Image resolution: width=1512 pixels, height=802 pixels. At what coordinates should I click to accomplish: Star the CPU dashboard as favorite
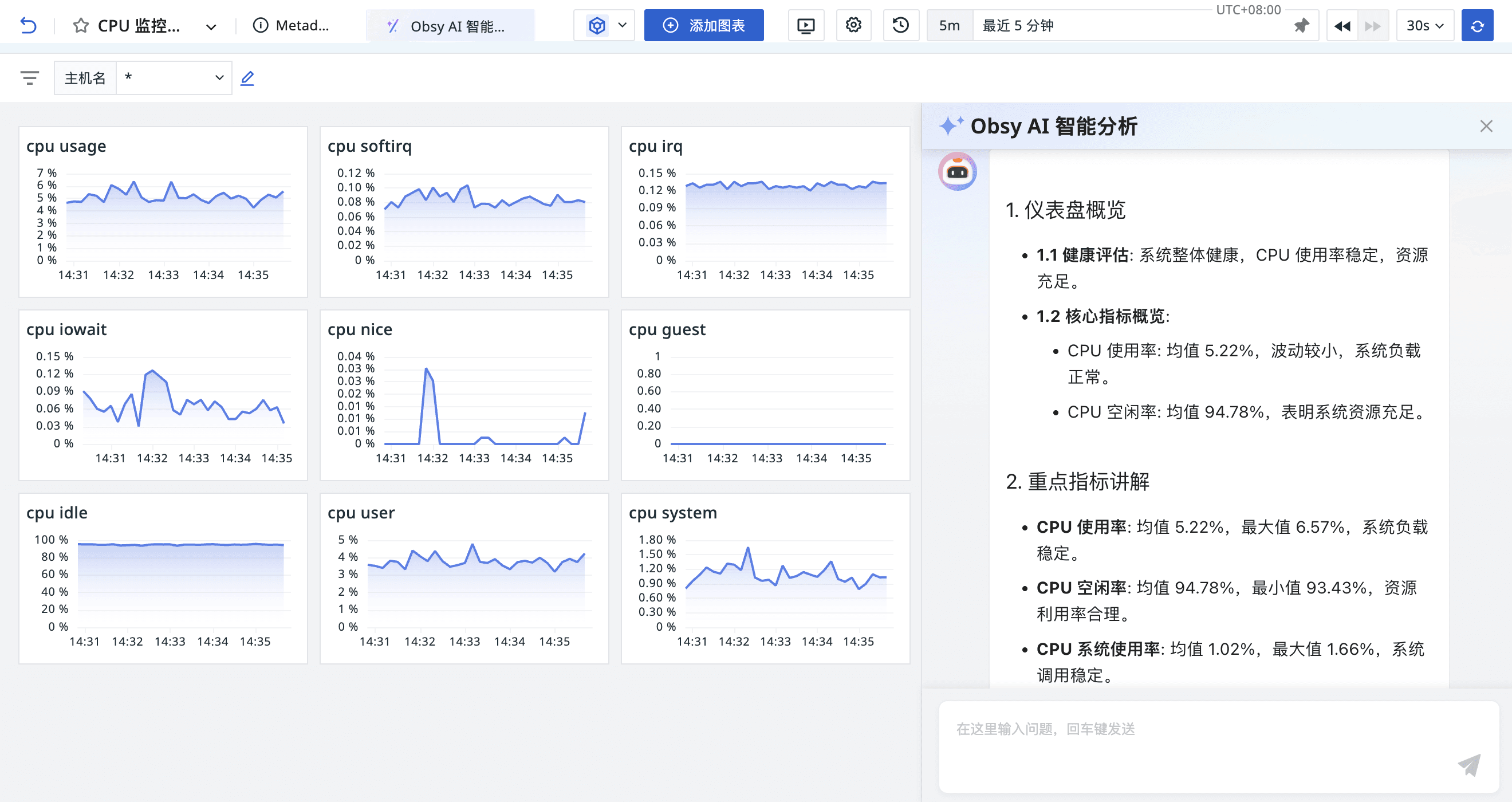[x=80, y=25]
